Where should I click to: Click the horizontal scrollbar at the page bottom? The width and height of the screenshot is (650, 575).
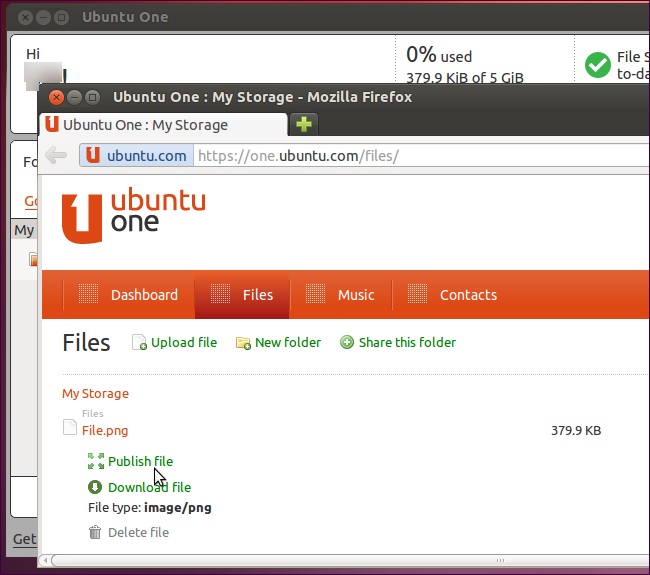point(348,560)
